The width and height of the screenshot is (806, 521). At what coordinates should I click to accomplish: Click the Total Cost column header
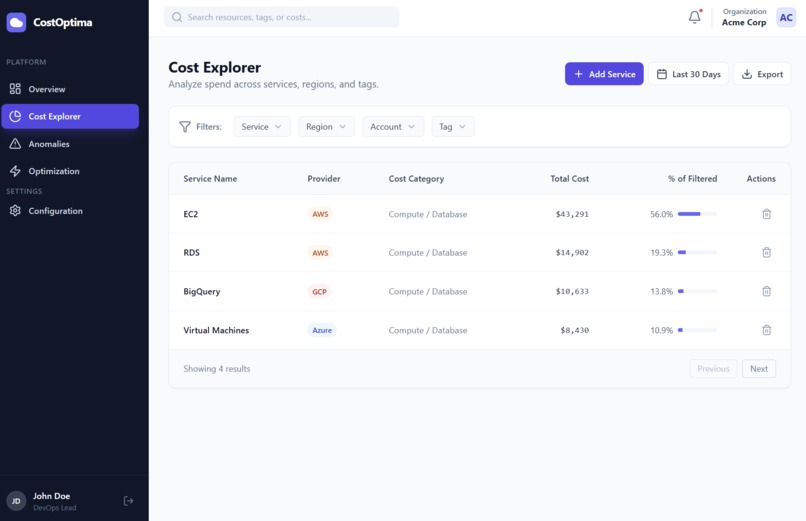click(570, 178)
